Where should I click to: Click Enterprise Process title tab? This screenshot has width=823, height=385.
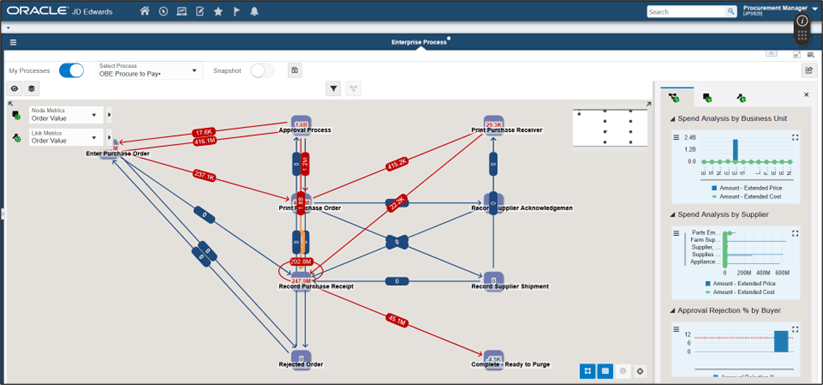pyautogui.click(x=419, y=42)
